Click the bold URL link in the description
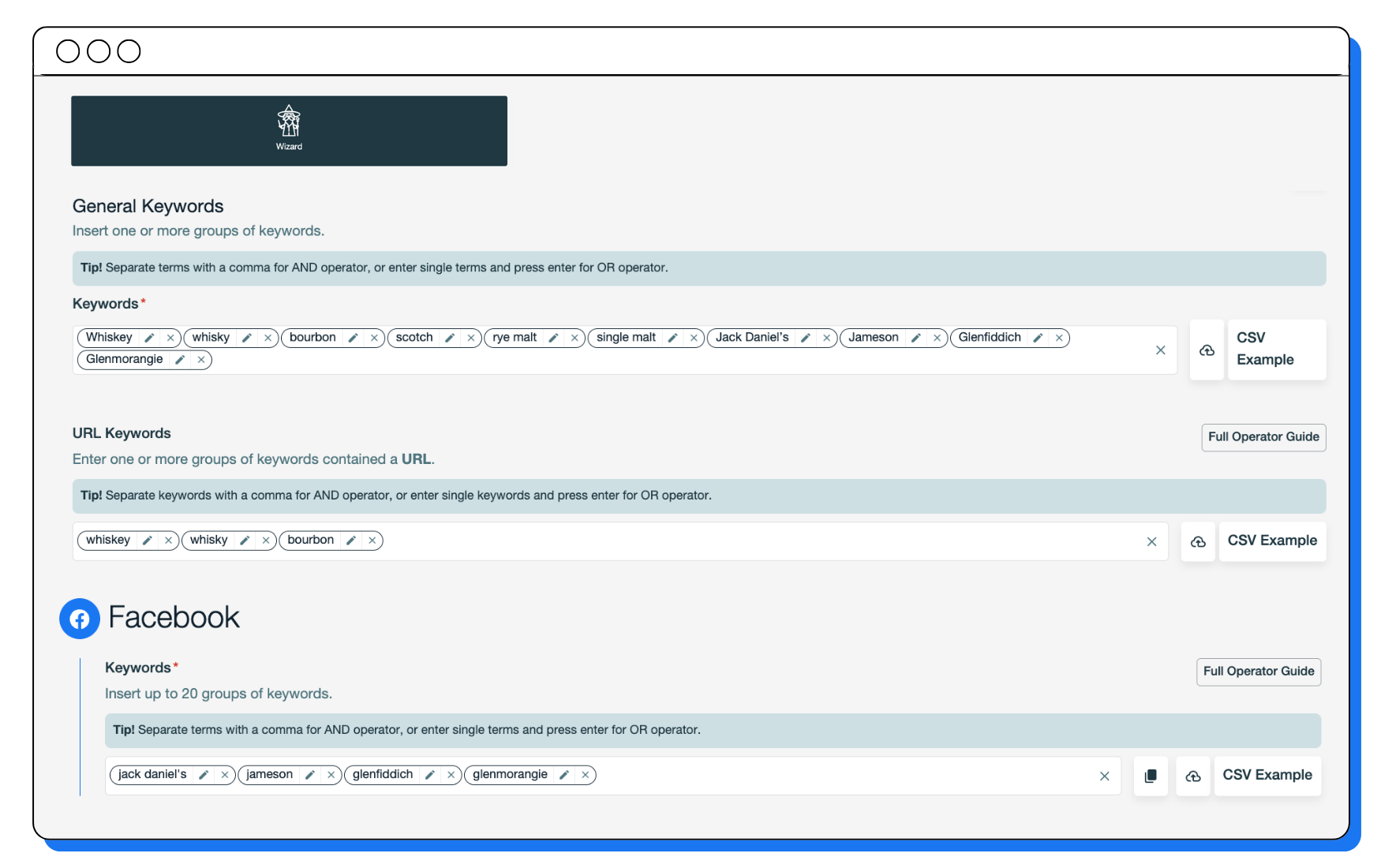The image size is (1381, 868). pos(417,458)
